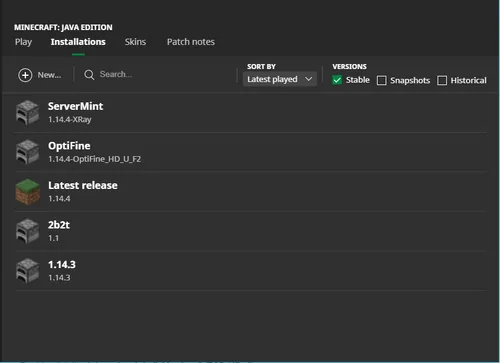
Task: Click the Minecraft: Java Edition heading
Action: (63, 27)
